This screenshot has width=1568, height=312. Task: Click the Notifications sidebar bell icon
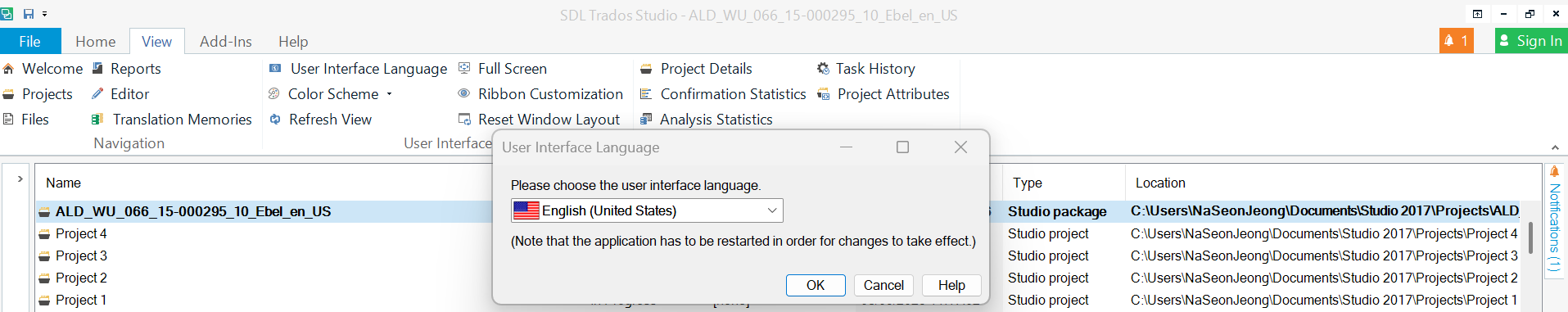coord(1554,171)
